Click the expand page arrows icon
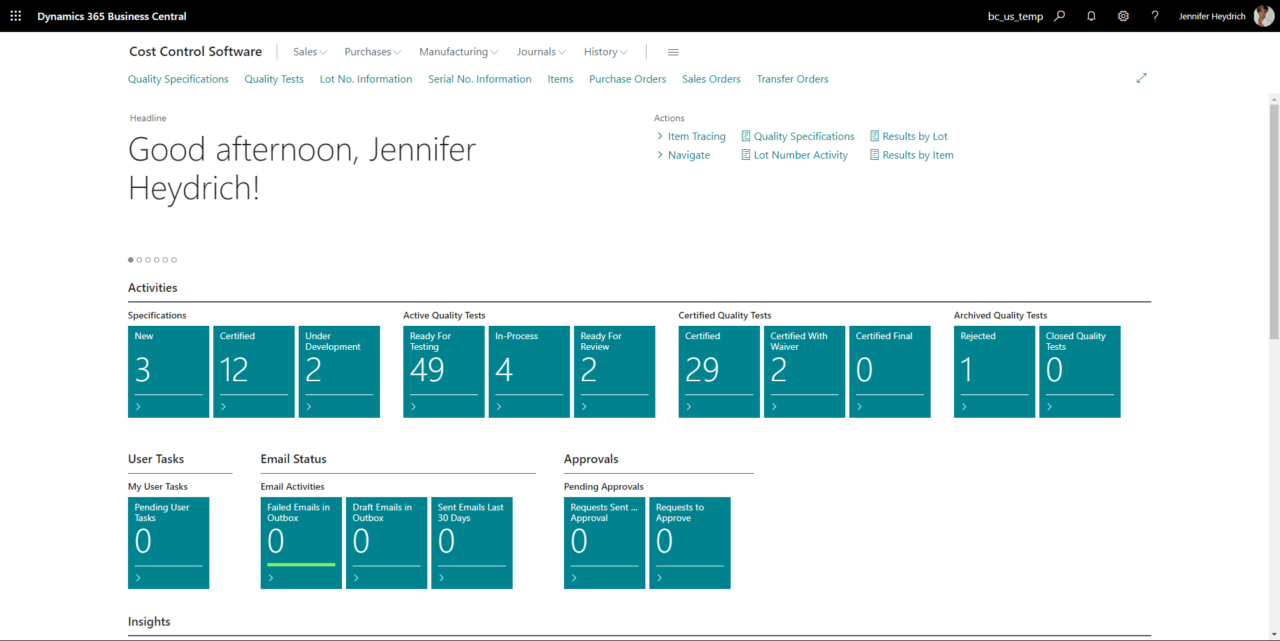The height and width of the screenshot is (641, 1280). pos(1142,78)
